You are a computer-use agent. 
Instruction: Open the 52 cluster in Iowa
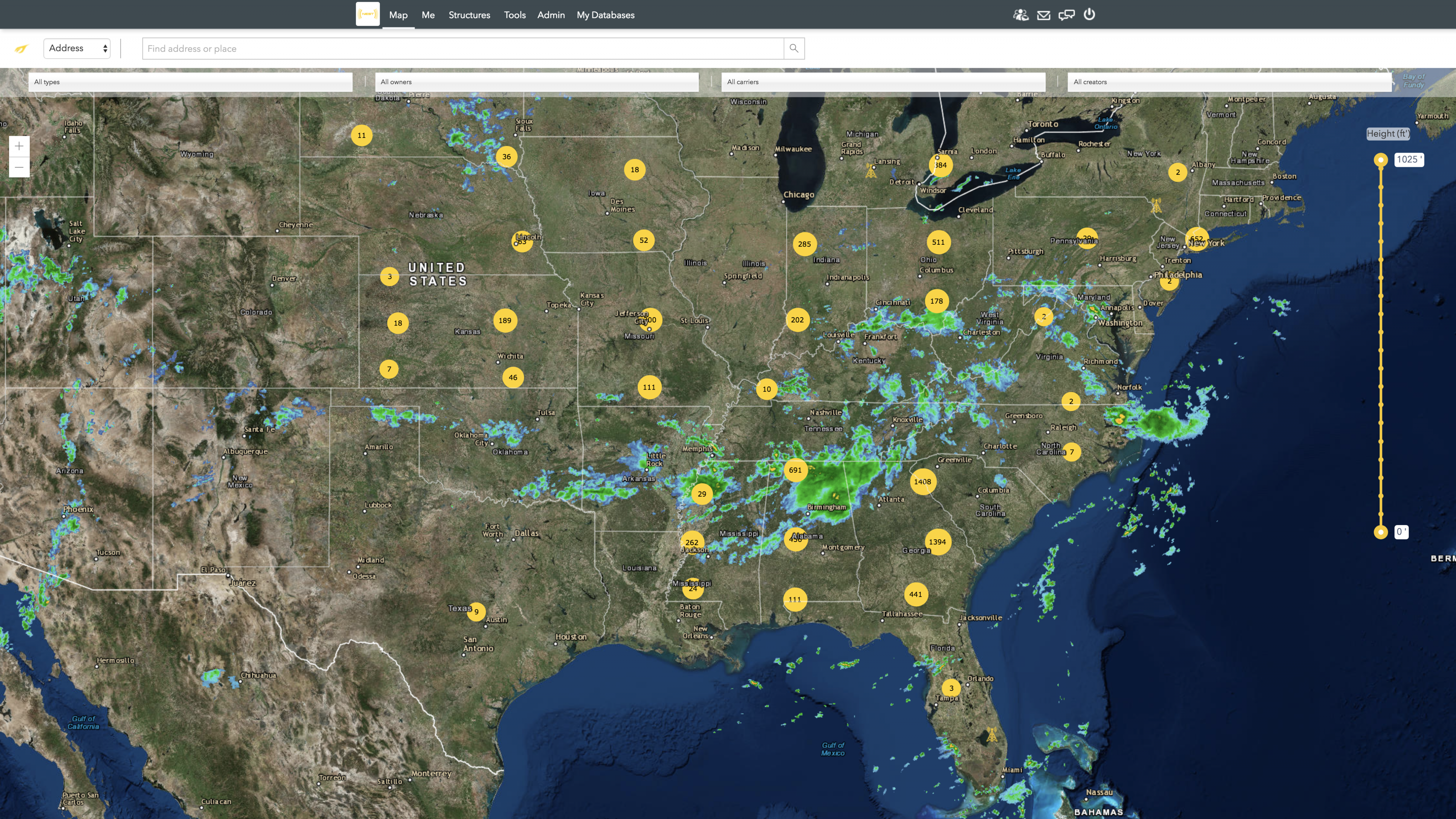[644, 240]
